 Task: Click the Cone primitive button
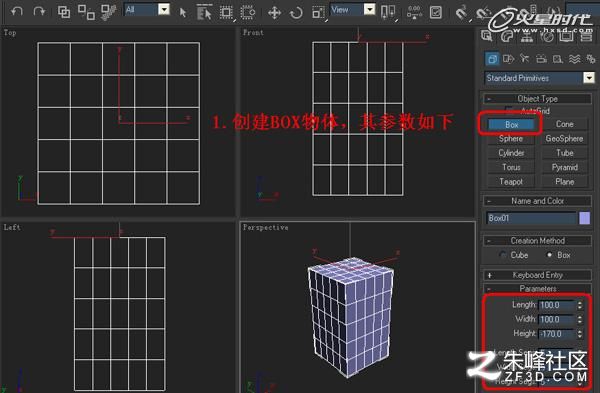click(x=564, y=124)
